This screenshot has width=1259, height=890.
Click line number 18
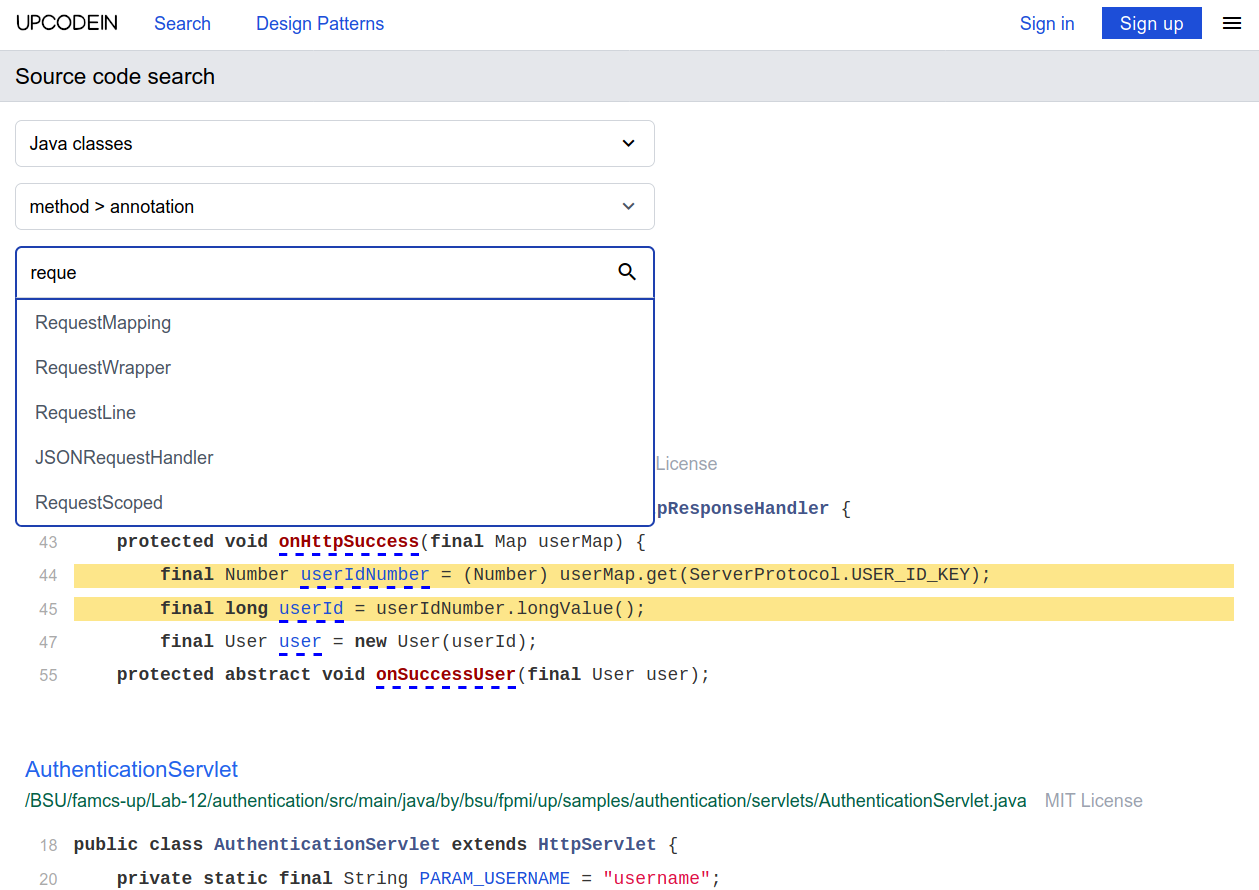[x=48, y=845]
